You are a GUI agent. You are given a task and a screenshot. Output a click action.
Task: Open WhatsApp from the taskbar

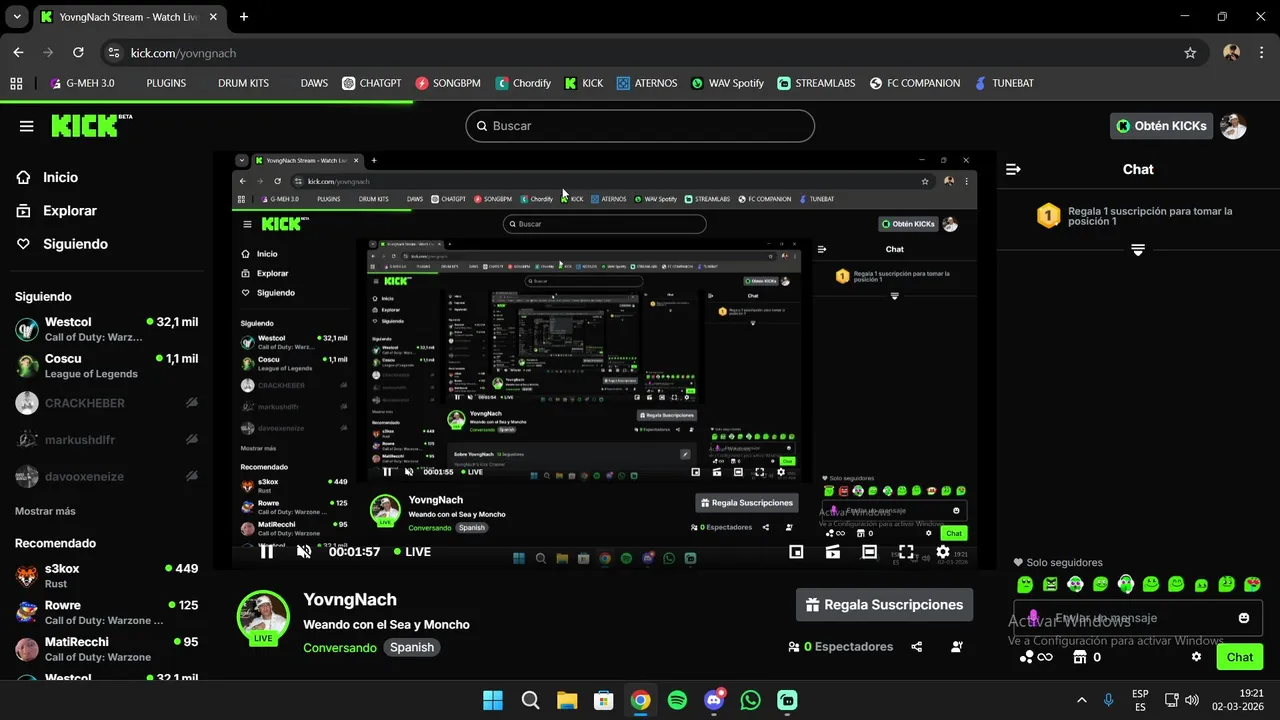(750, 700)
